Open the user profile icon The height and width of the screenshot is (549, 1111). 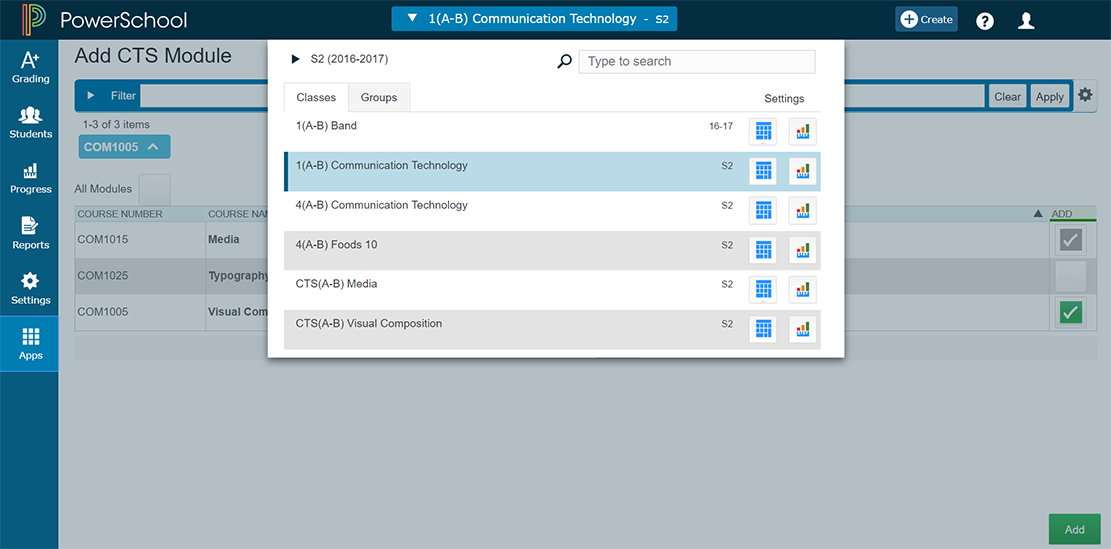1026,20
